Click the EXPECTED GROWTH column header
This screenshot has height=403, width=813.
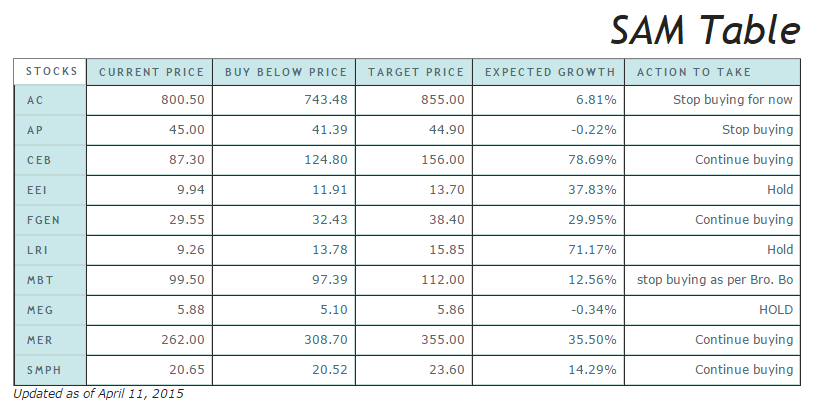click(549, 72)
